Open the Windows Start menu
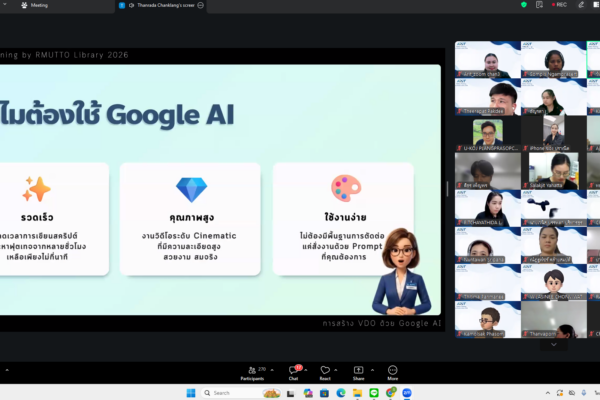 [191, 393]
